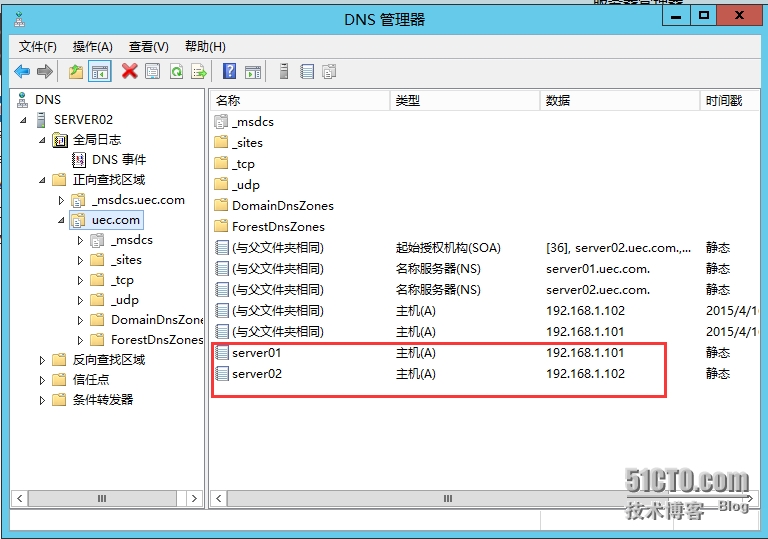768x539 pixels.
Task: Select the server02 host record
Action: 485,374
